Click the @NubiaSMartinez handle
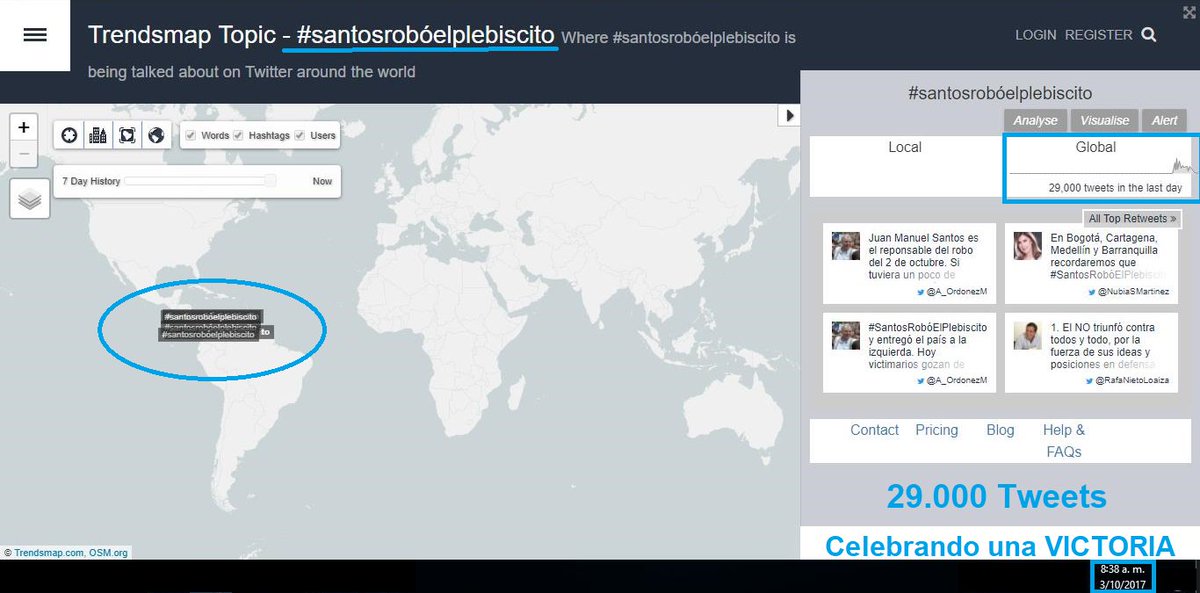 (x=1132, y=292)
